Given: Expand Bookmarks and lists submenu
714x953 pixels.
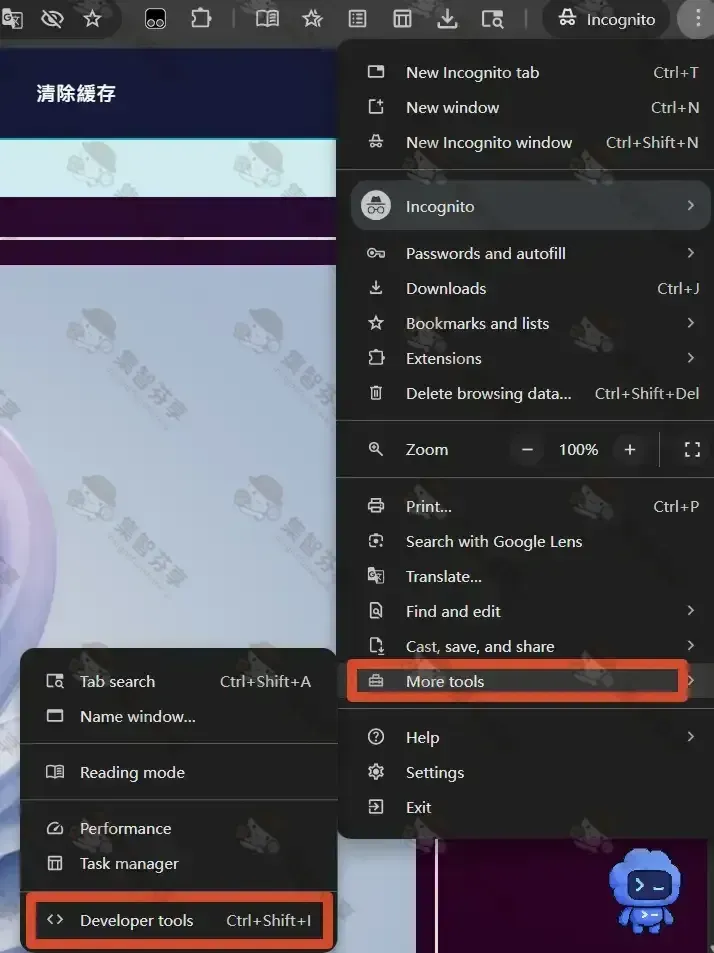Looking at the screenshot, I should (525, 323).
